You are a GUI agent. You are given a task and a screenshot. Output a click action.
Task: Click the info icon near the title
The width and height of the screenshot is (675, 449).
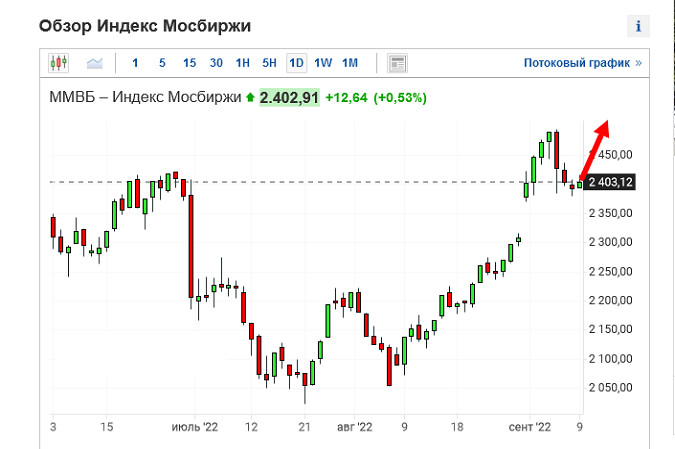637,26
